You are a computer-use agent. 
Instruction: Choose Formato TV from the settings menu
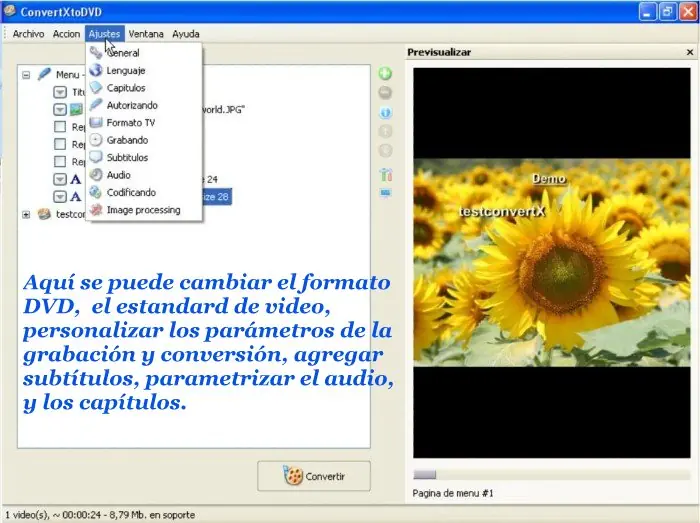(129, 123)
